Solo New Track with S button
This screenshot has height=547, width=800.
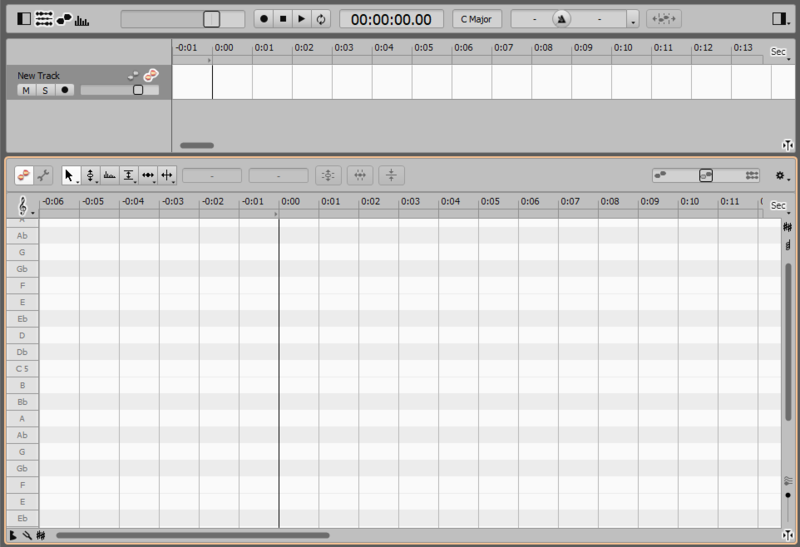[x=45, y=90]
